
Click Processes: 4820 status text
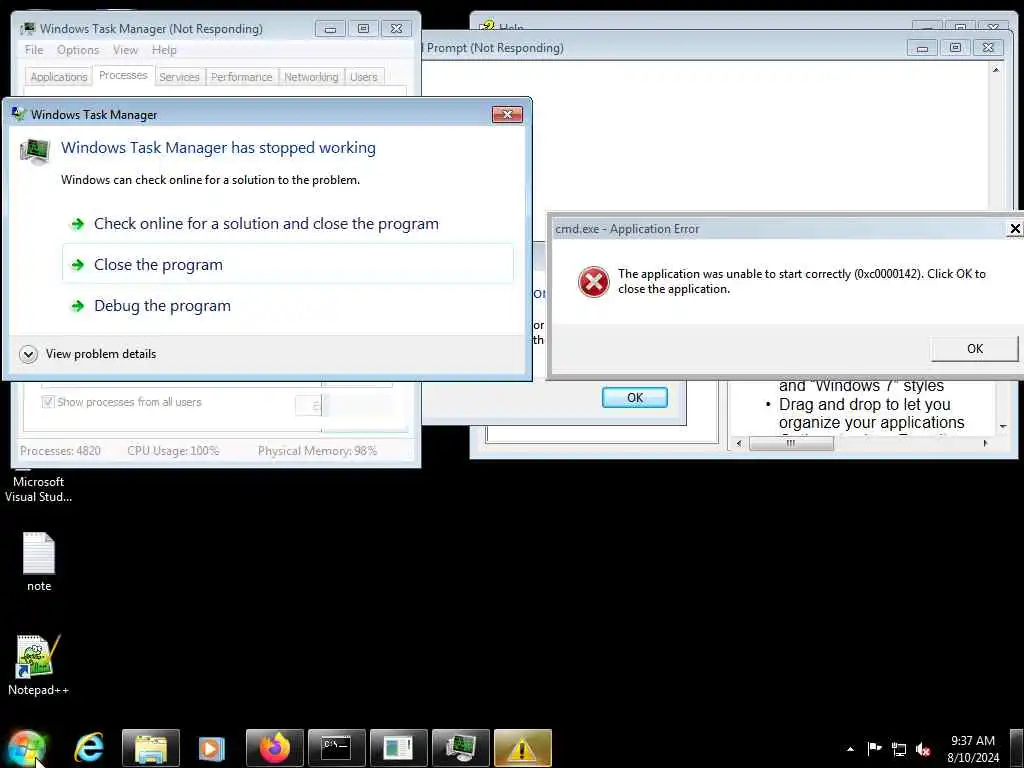pyautogui.click(x=60, y=451)
